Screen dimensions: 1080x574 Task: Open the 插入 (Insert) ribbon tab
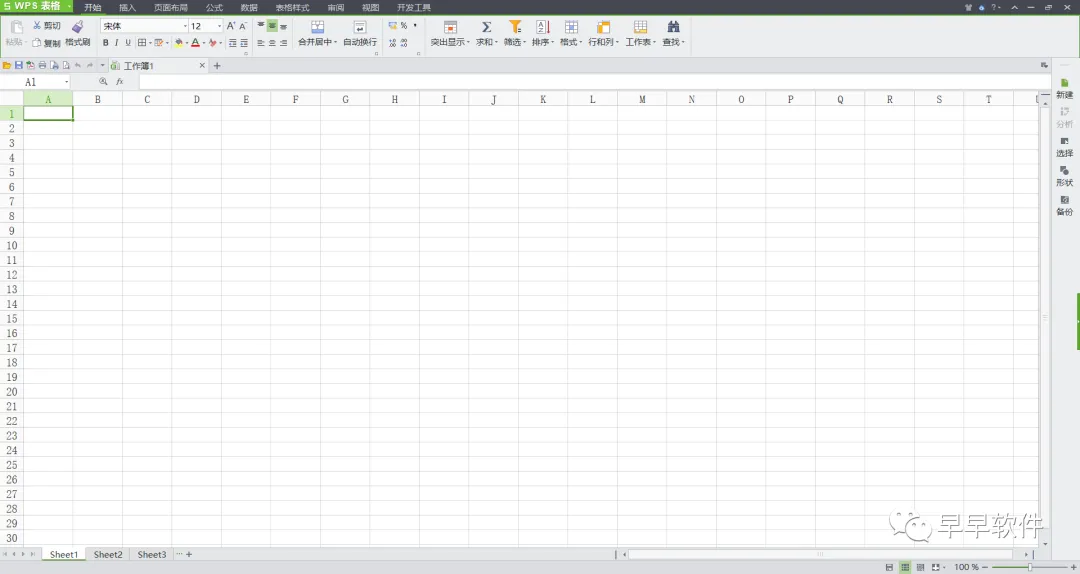[127, 8]
